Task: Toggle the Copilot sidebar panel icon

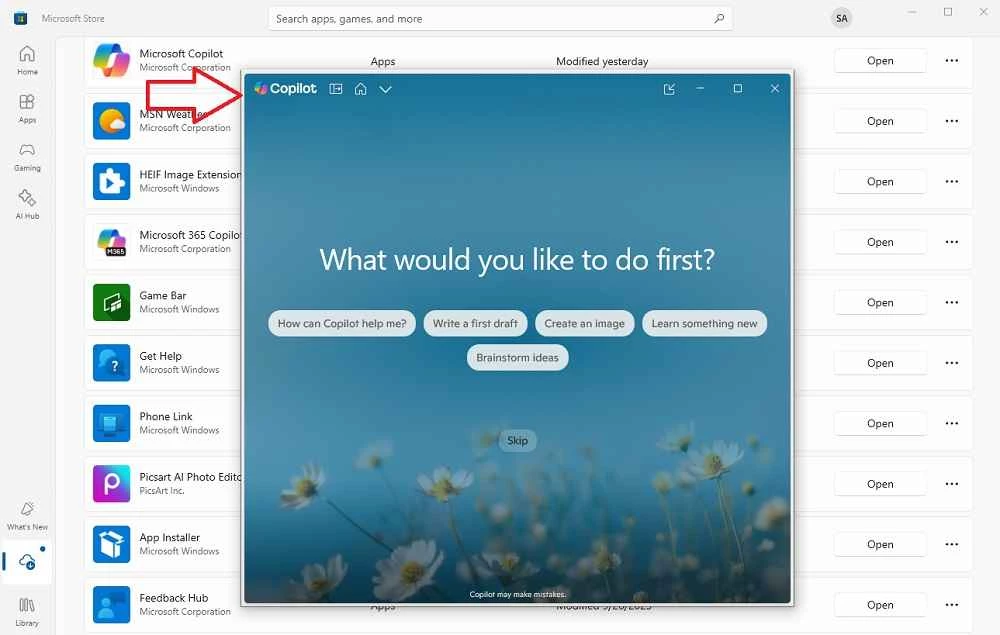Action: click(x=336, y=89)
